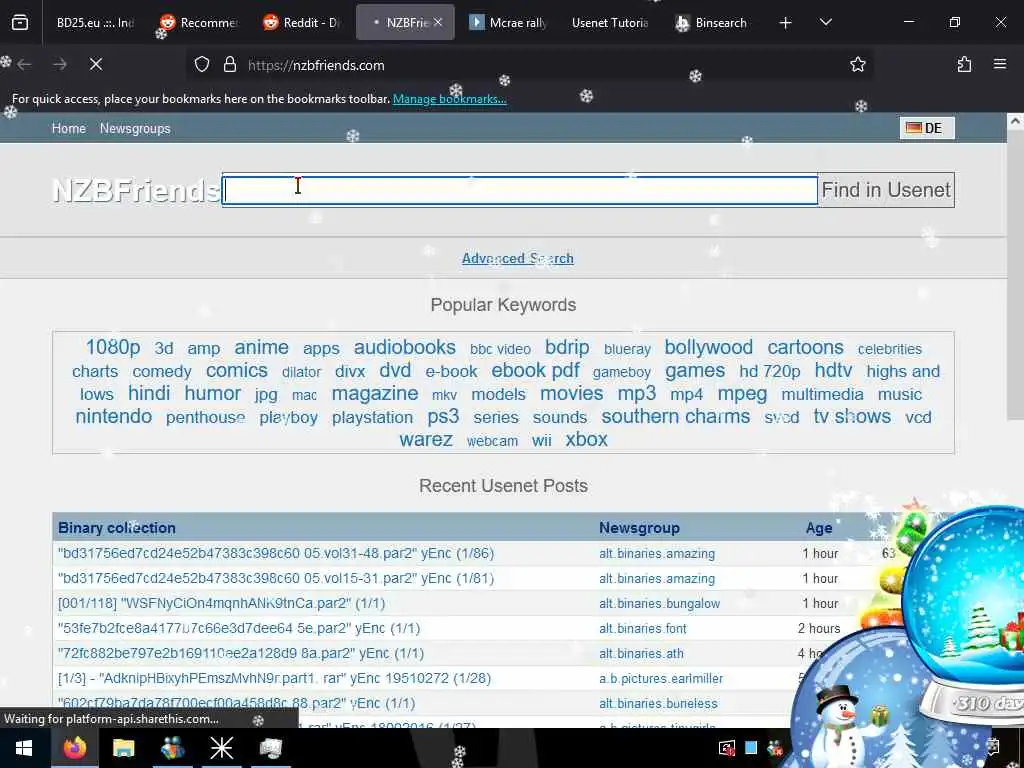This screenshot has height=768, width=1024.
Task: Open the alt.binaries.font newsgroup
Action: click(x=643, y=629)
